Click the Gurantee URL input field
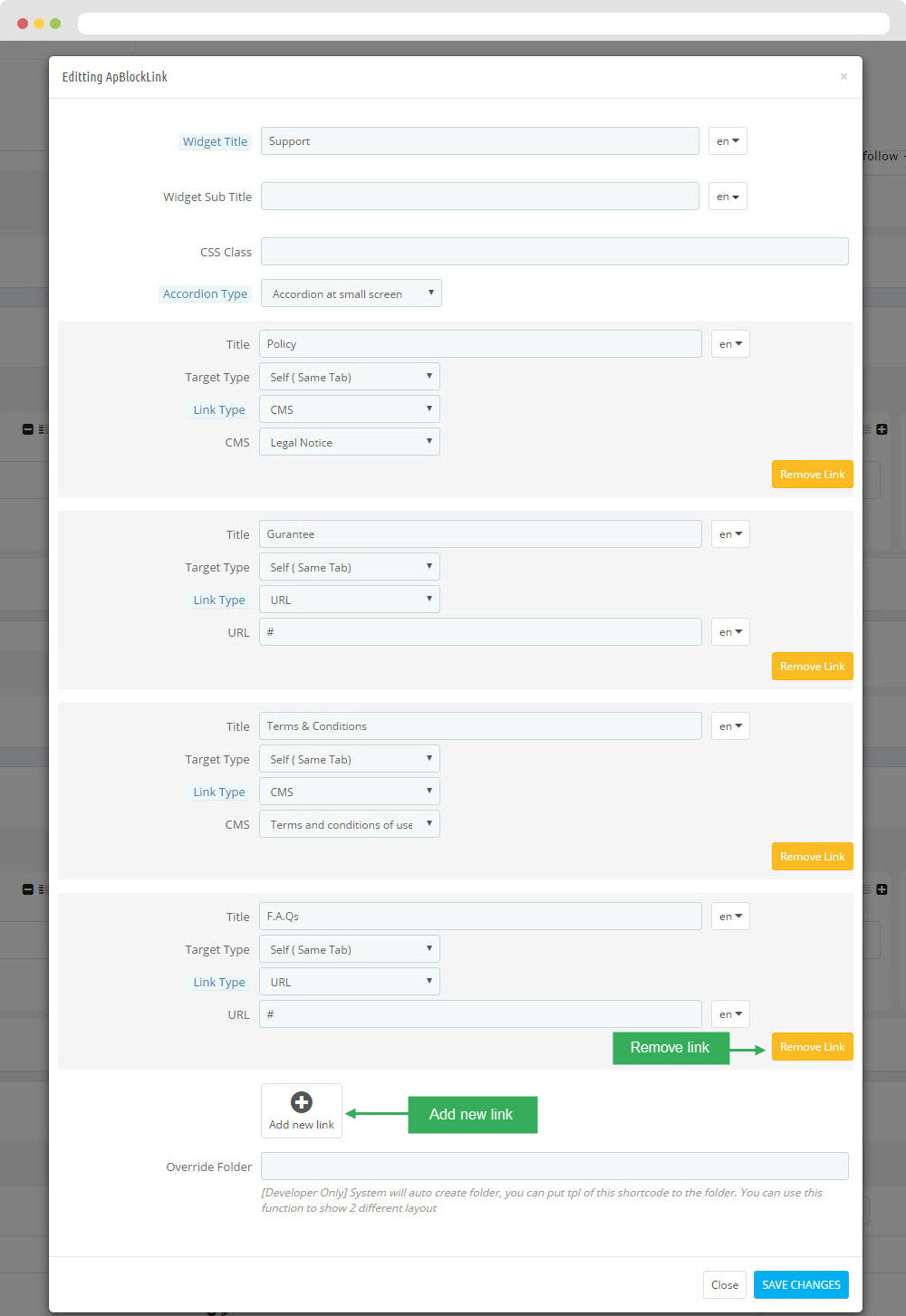The height and width of the screenshot is (1316, 906). pyautogui.click(x=479, y=632)
